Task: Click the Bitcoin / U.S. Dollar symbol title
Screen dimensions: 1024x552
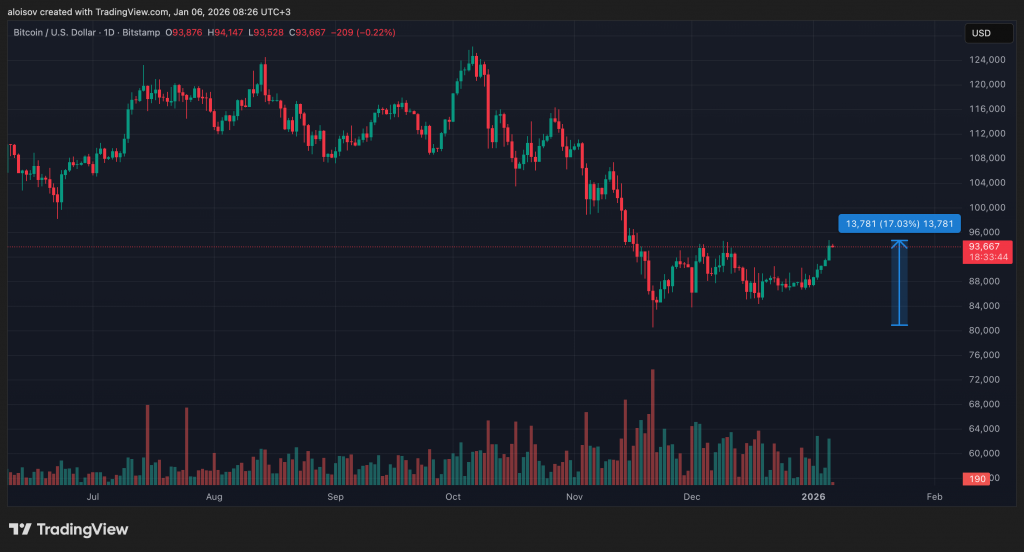Action: click(x=61, y=33)
